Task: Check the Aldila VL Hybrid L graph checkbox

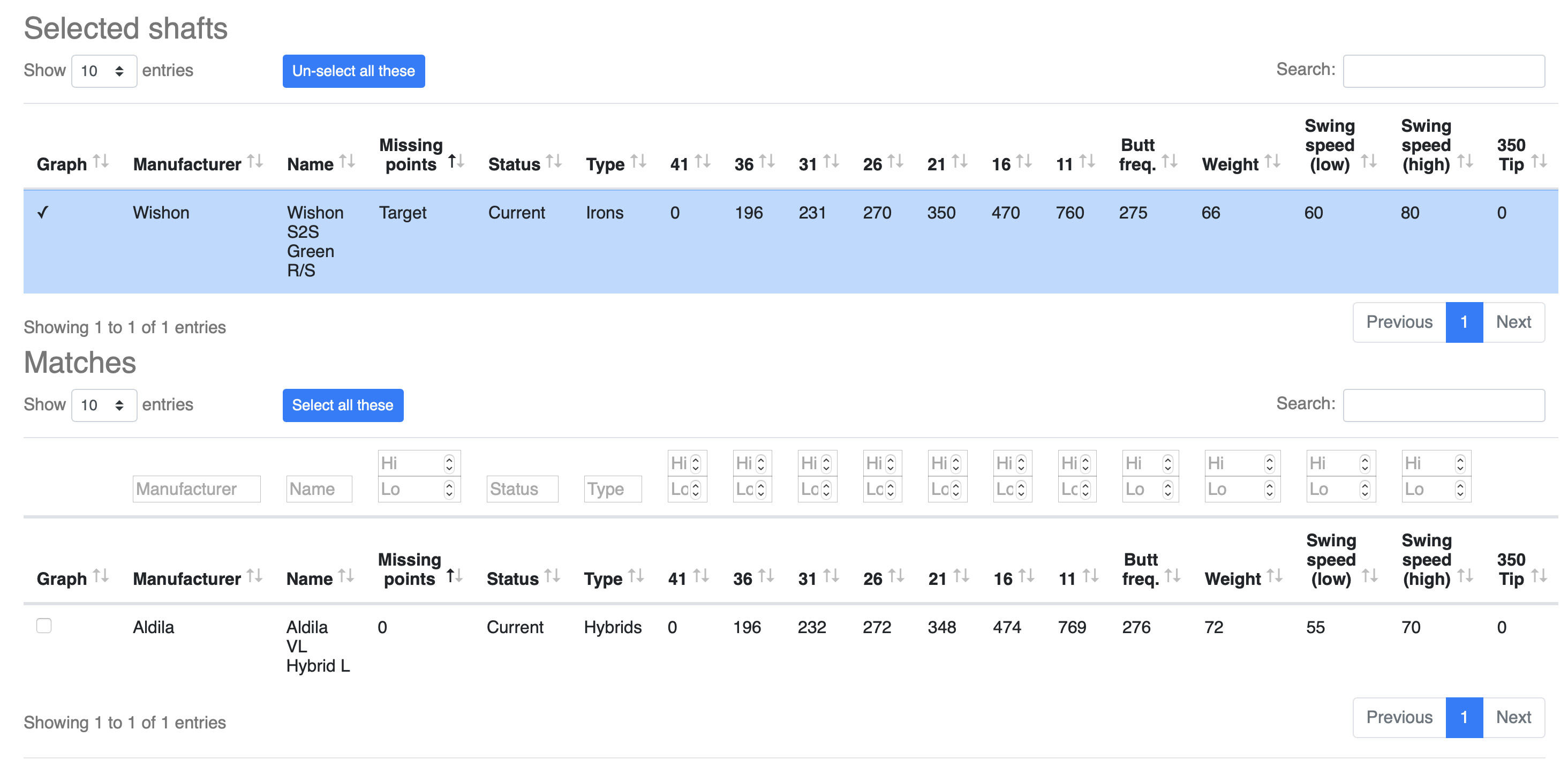Action: 44,626
